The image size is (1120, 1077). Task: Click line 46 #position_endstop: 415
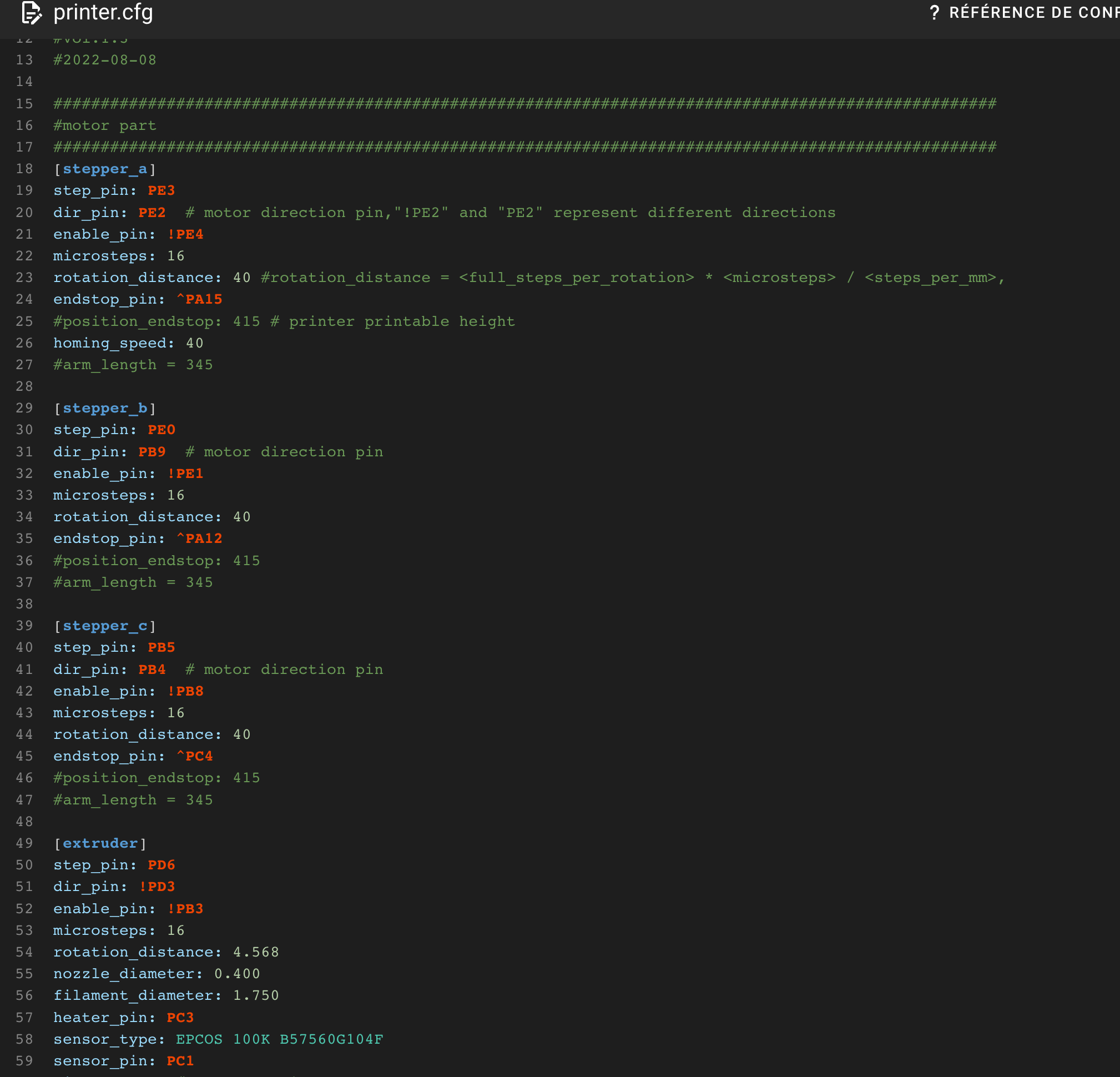[x=157, y=778]
